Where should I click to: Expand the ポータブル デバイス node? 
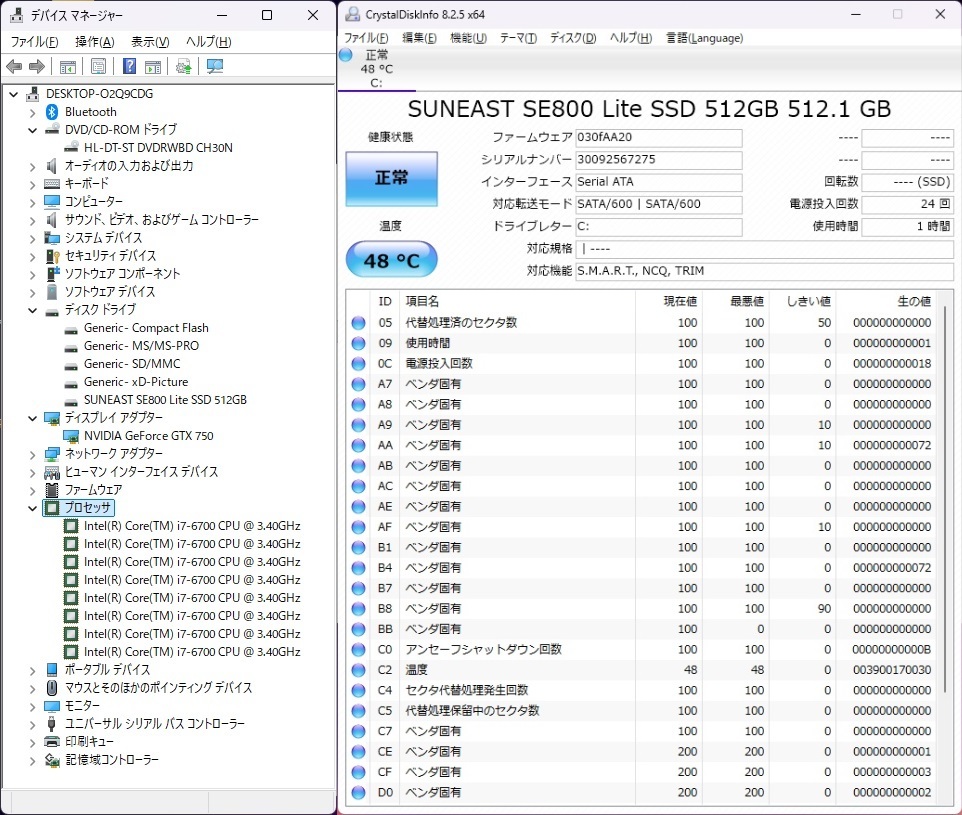pos(32,670)
